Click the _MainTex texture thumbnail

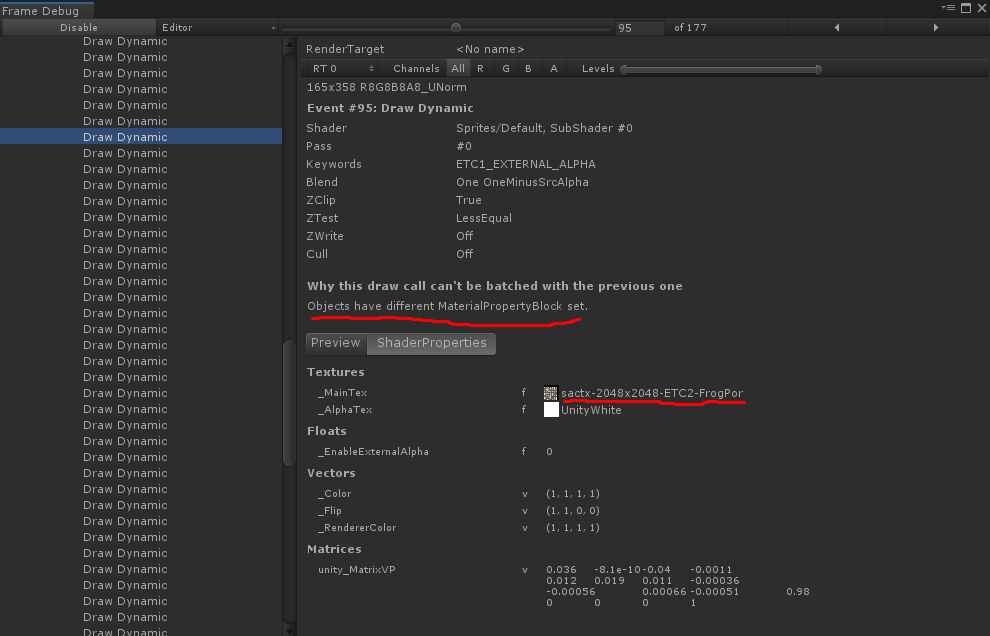point(551,393)
